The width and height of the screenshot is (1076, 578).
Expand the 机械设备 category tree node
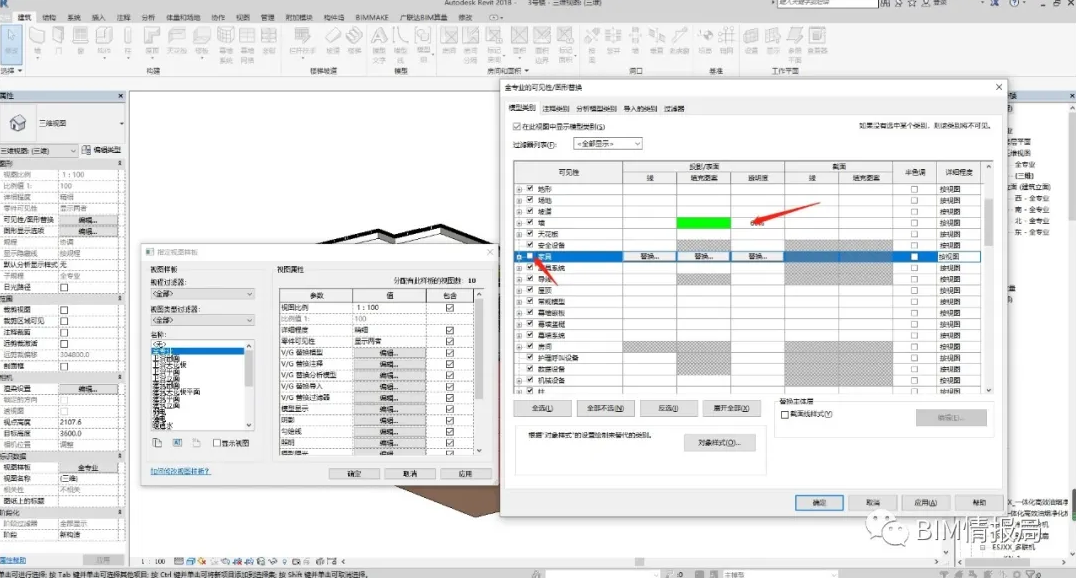point(519,380)
